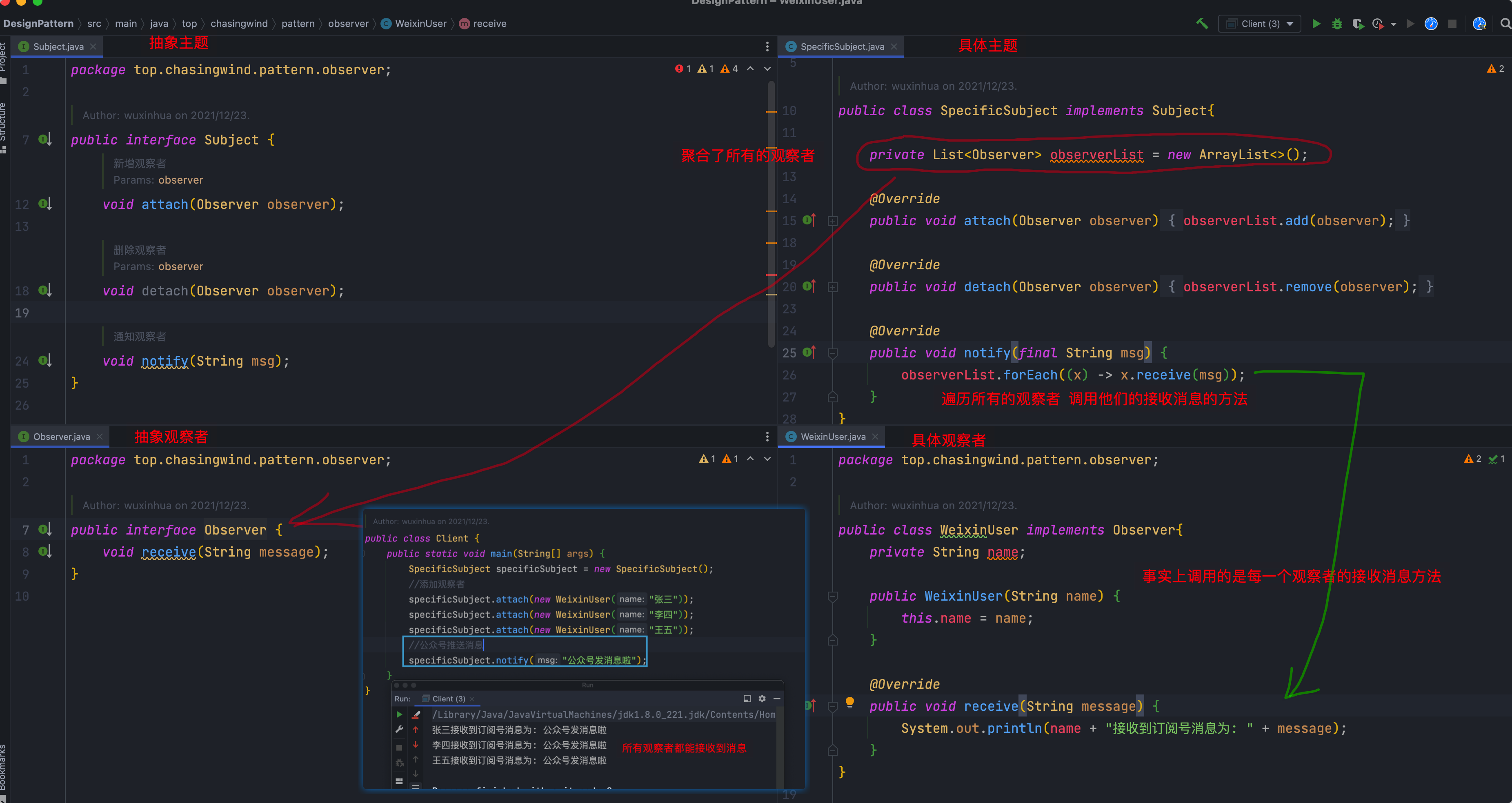Image resolution: width=1512 pixels, height=803 pixels.
Task: Click the Build Project hammer icon
Action: (x=1202, y=24)
